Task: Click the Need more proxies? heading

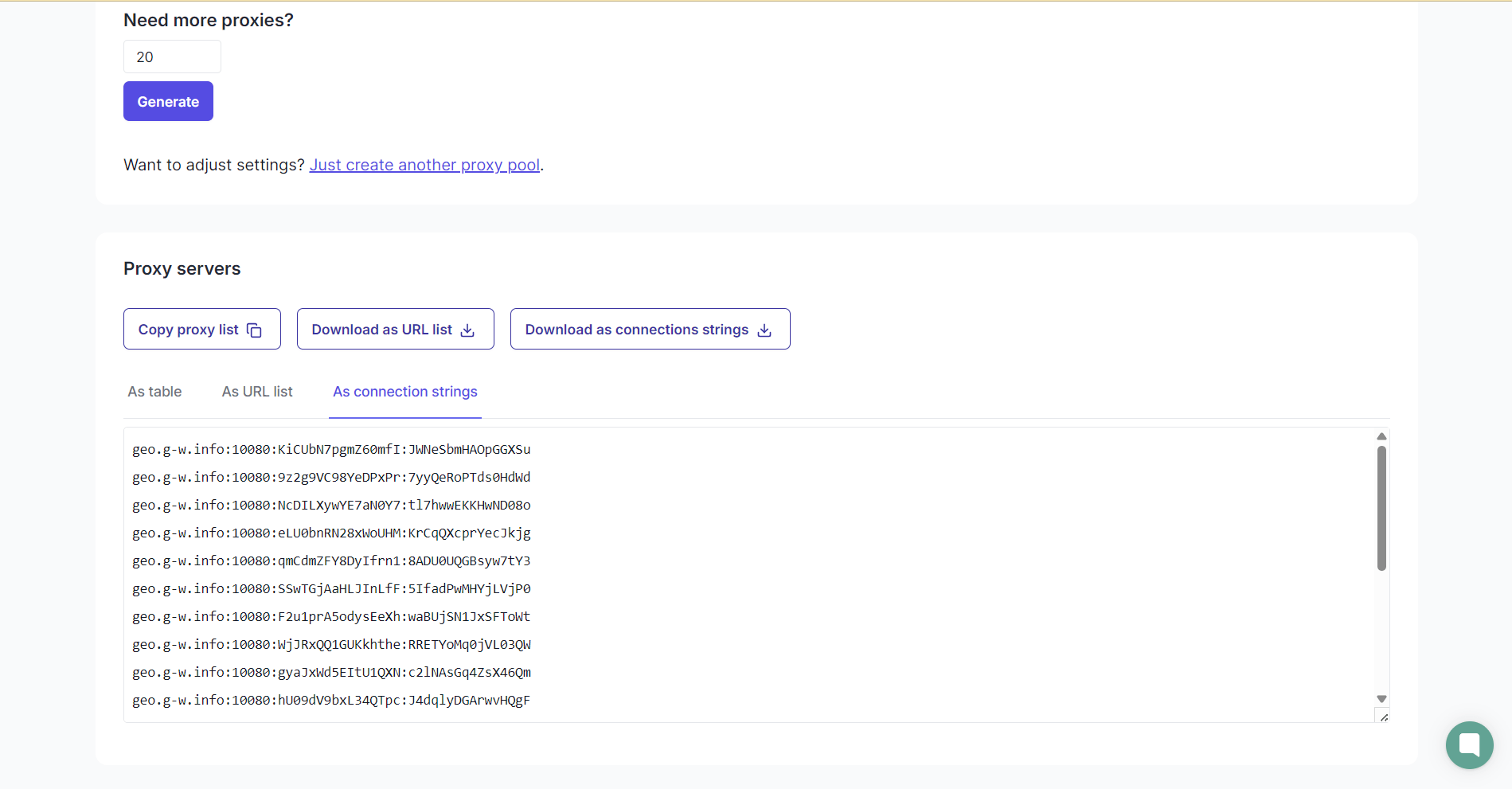Action: [x=209, y=21]
